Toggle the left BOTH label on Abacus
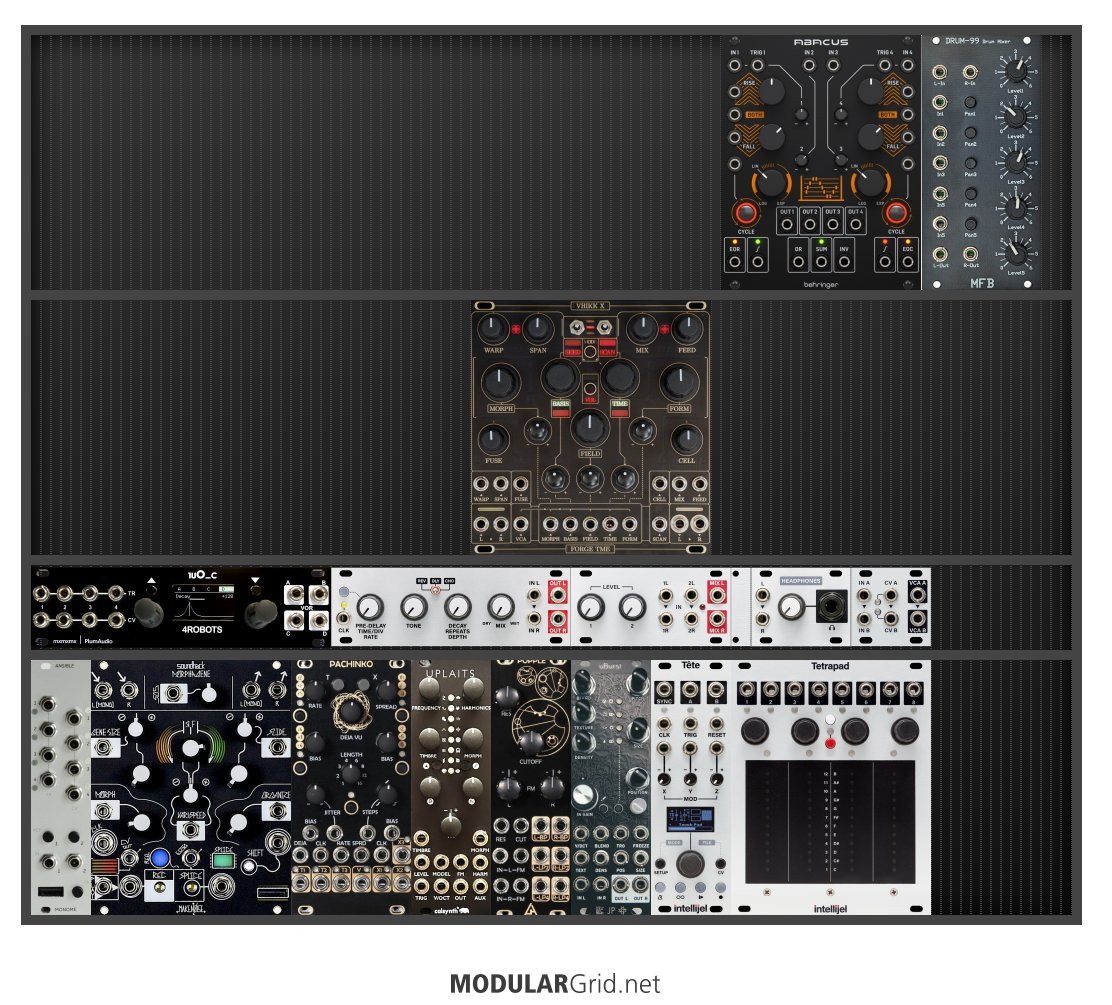Screen dimensions: 1112x1005 (755, 114)
